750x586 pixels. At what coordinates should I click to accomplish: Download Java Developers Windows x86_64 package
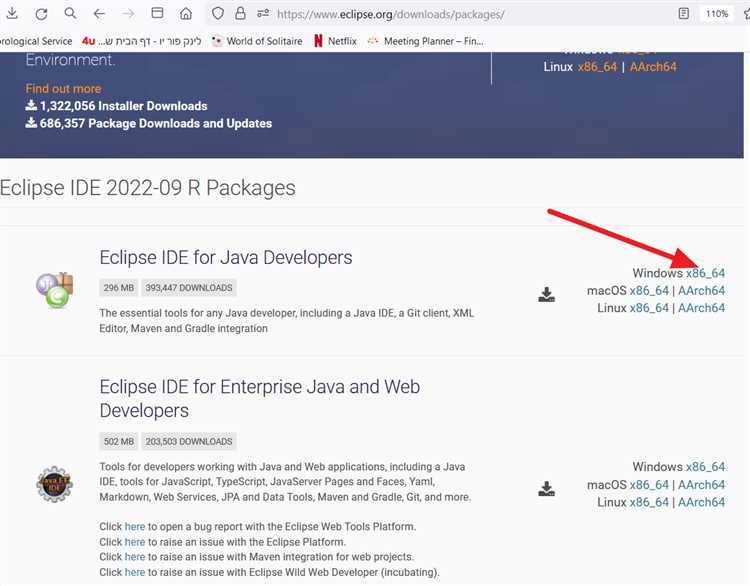pyautogui.click(x=705, y=273)
